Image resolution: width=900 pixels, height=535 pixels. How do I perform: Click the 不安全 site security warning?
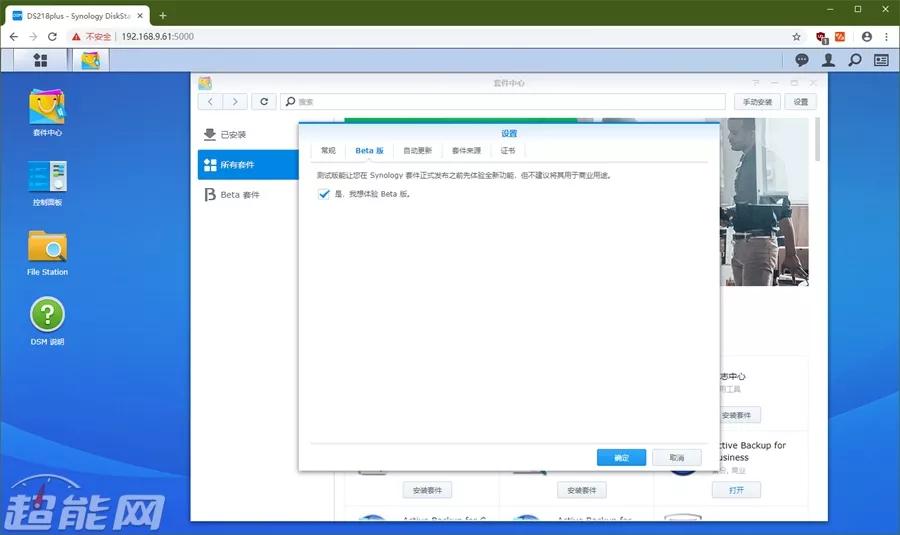point(91,37)
